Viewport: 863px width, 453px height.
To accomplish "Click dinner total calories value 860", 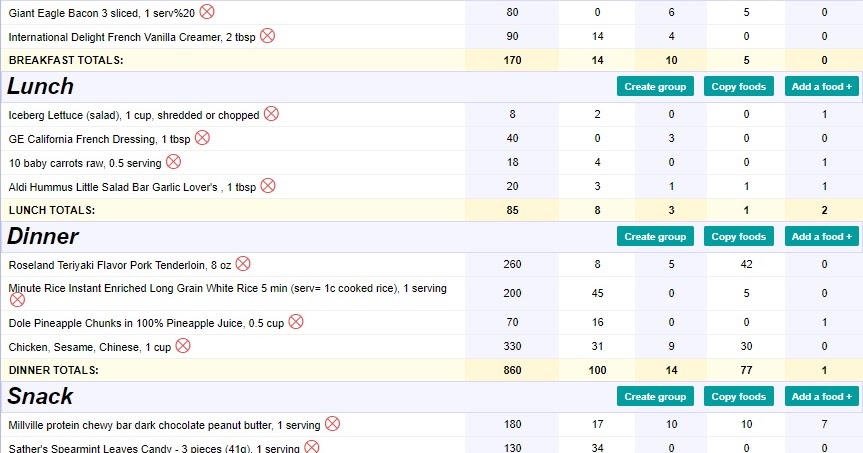I will pos(512,370).
